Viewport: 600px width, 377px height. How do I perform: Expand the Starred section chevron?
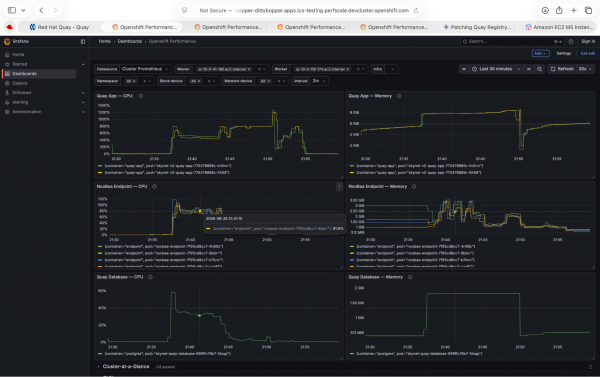[83, 64]
